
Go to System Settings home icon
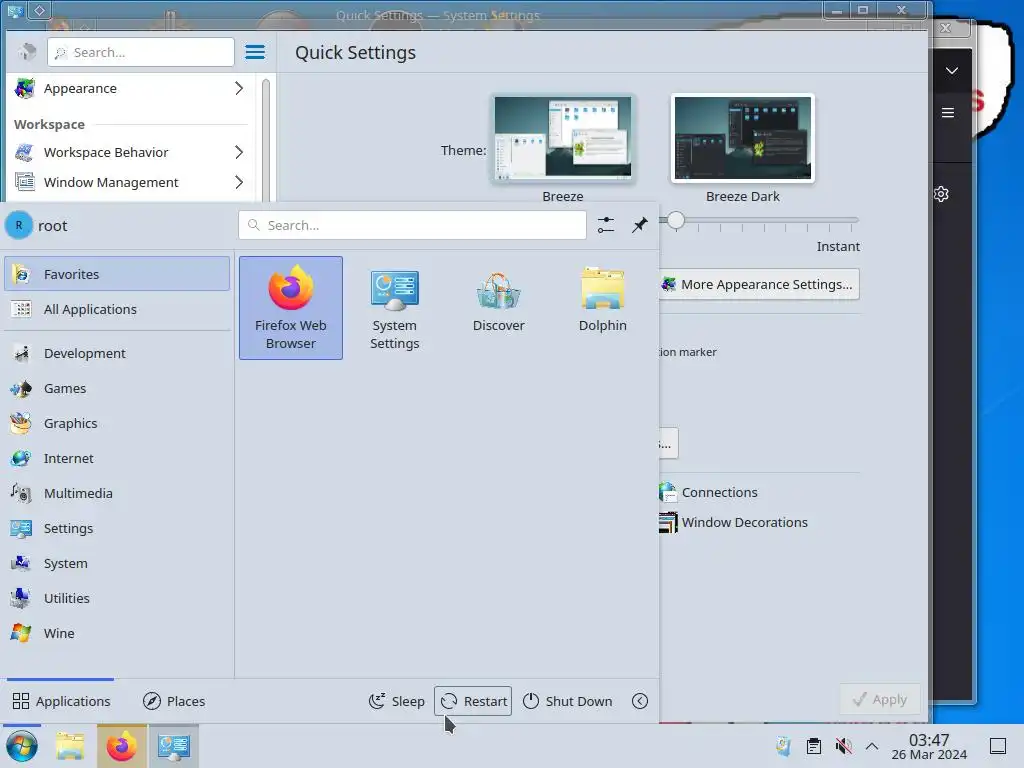27,52
